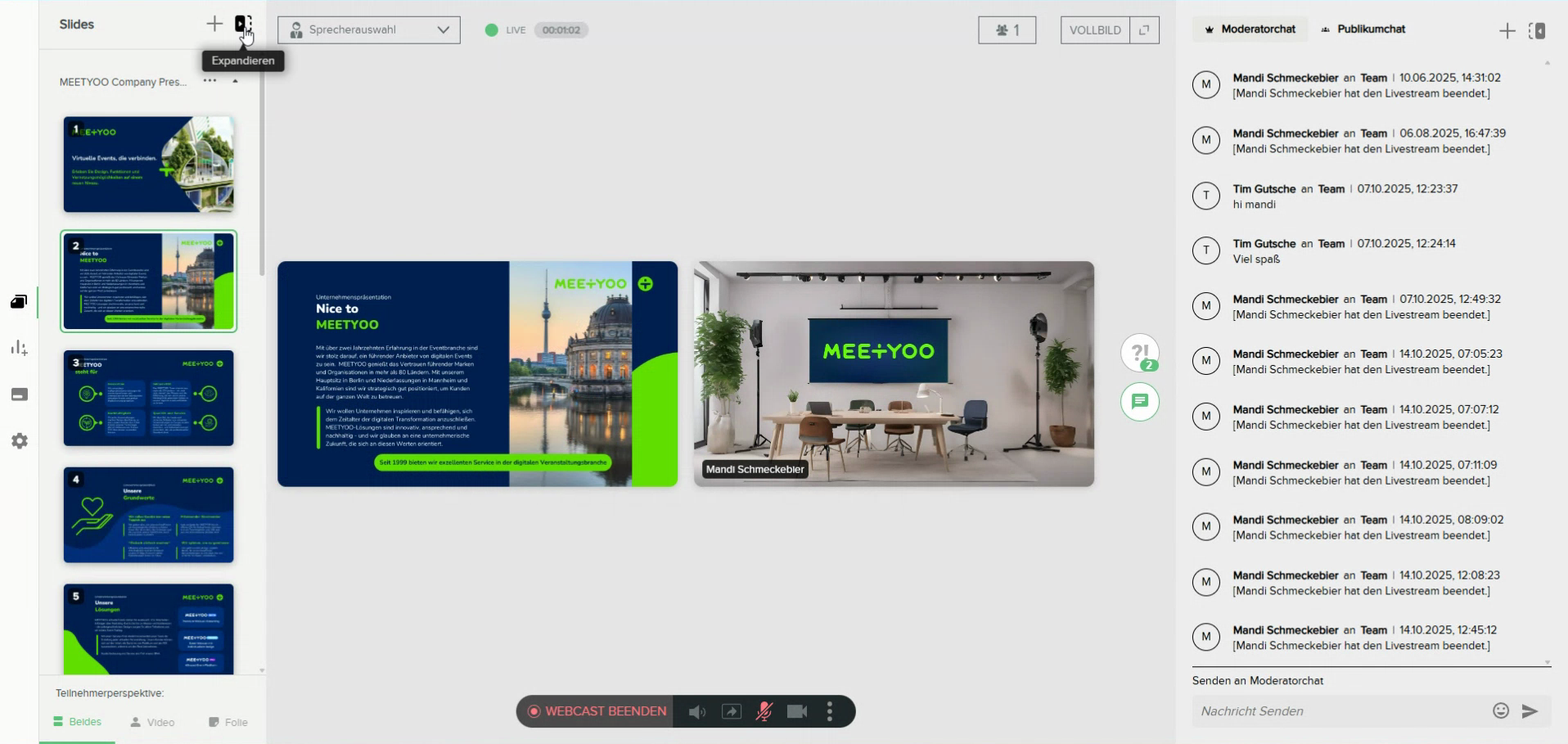Select the Video participant perspective tab
This screenshot has width=1568, height=744.
point(153,722)
